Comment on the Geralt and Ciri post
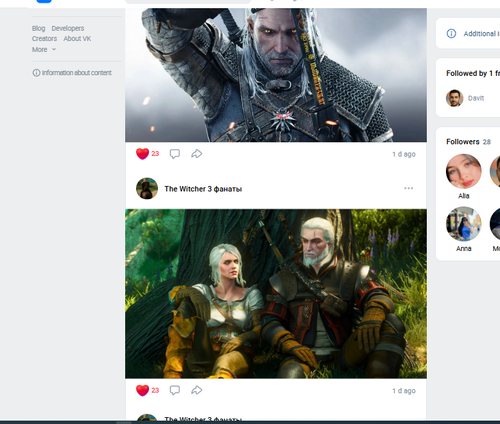 coord(175,390)
